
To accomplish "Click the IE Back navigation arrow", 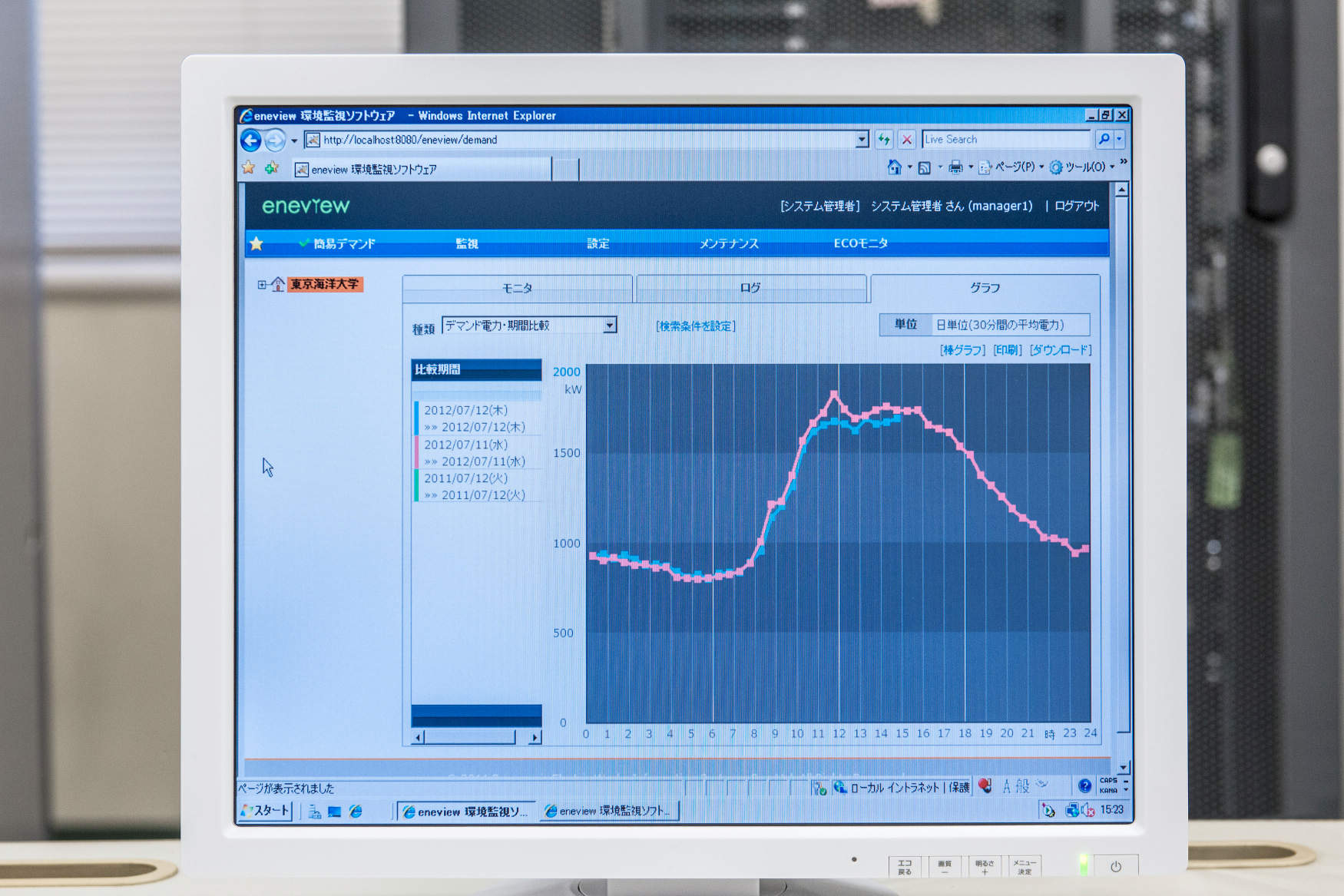I will point(250,140).
